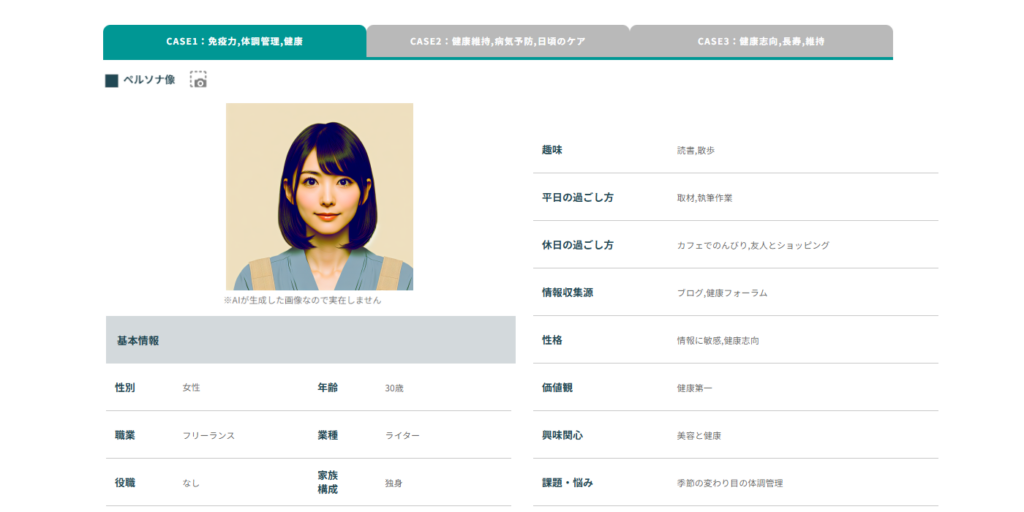The image size is (1024, 512).
Task: Click the 趣味 label
Action: [552, 150]
